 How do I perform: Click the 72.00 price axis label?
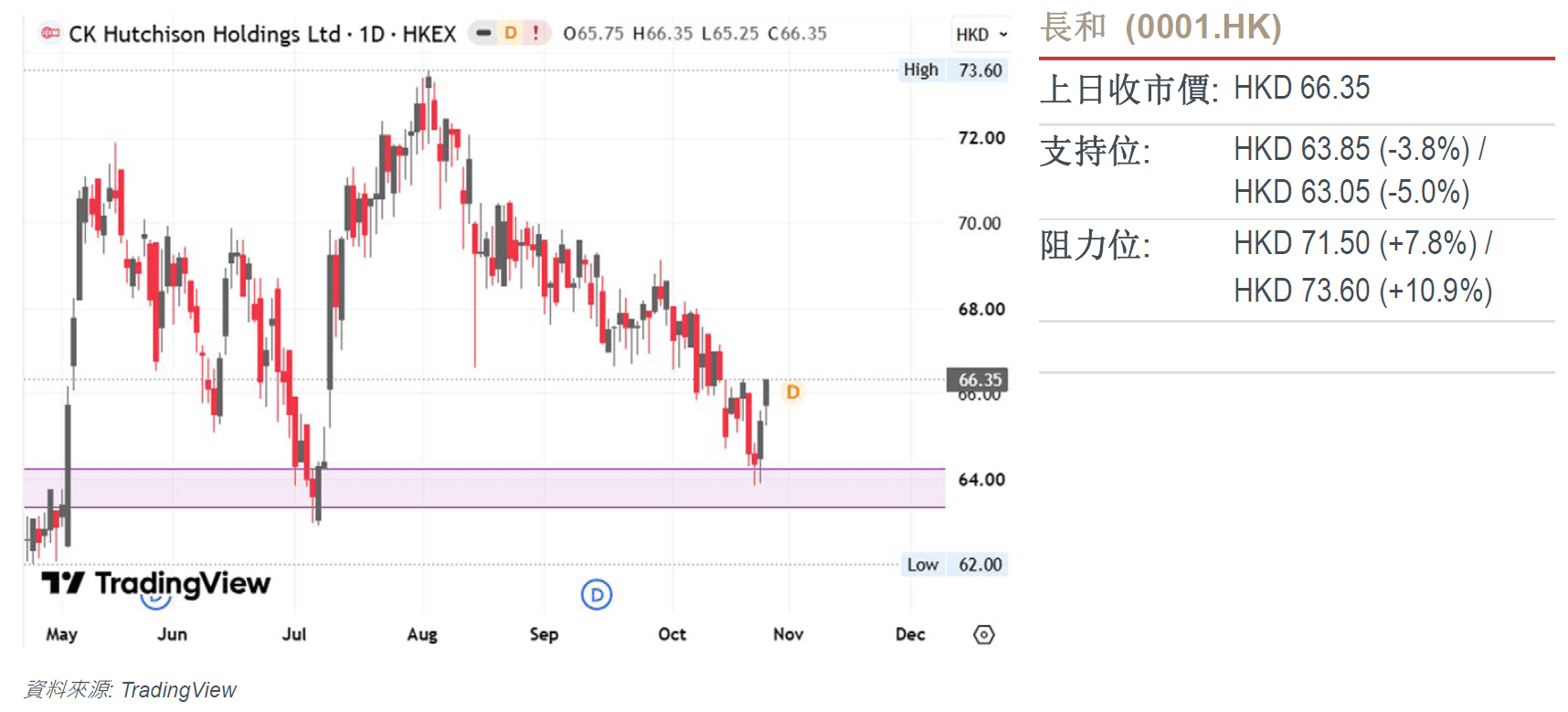click(981, 138)
